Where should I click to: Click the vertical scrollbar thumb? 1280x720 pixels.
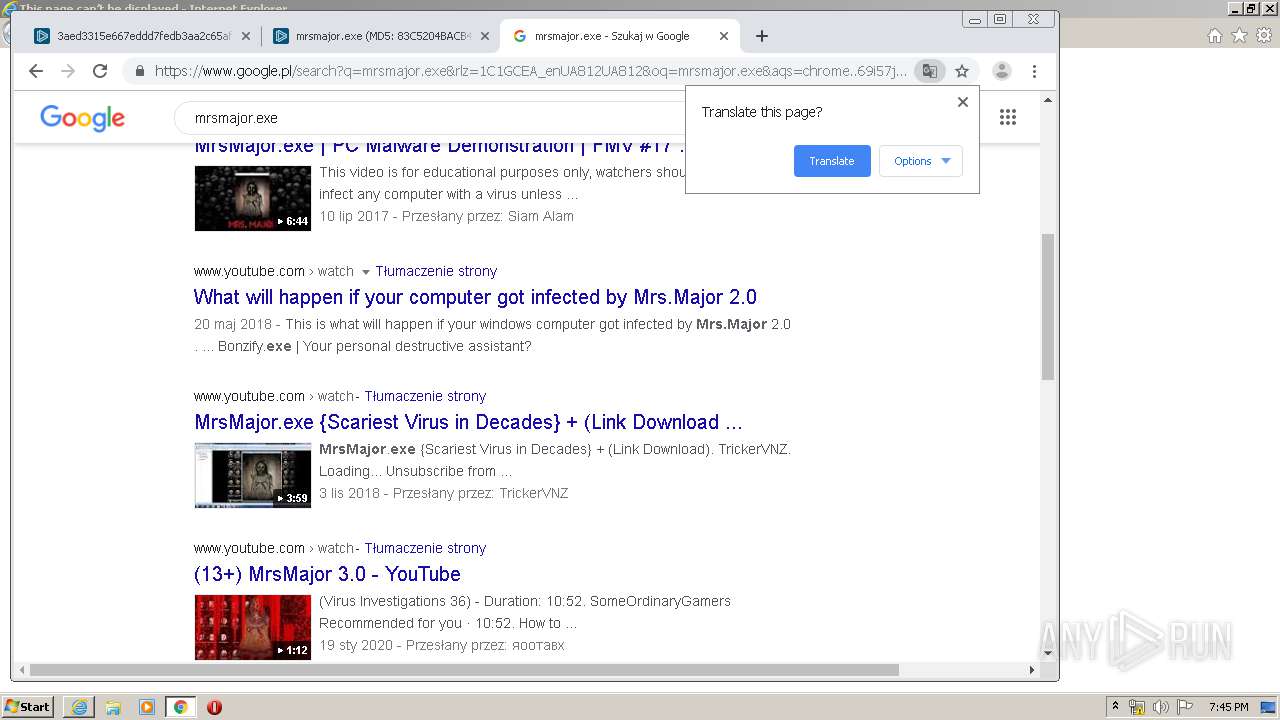point(1048,306)
